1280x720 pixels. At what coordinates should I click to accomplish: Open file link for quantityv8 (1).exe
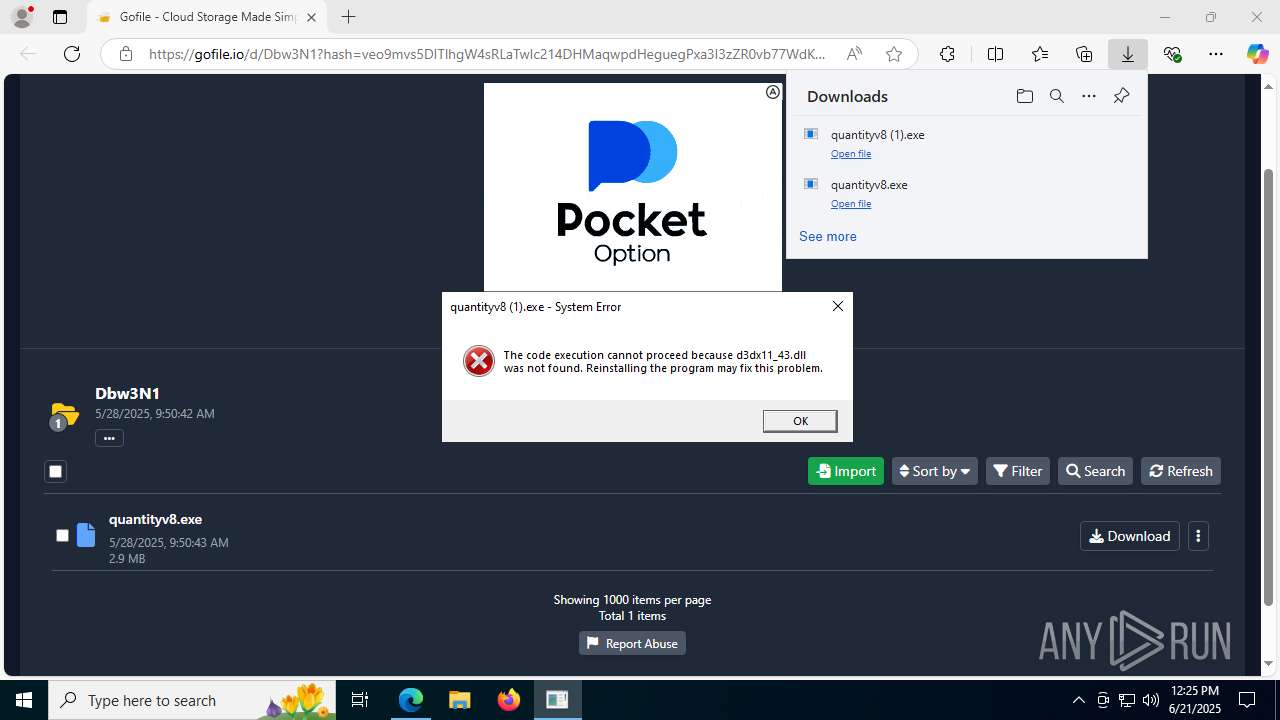pos(851,154)
